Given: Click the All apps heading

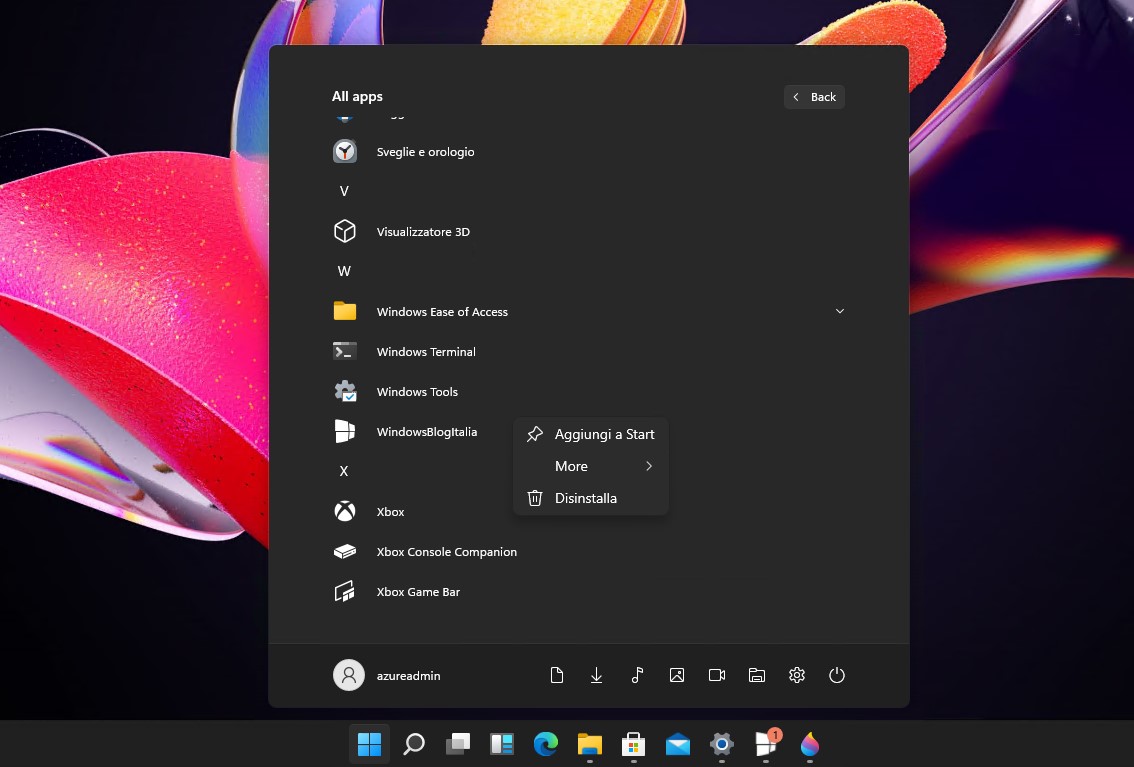Looking at the screenshot, I should 357,97.
